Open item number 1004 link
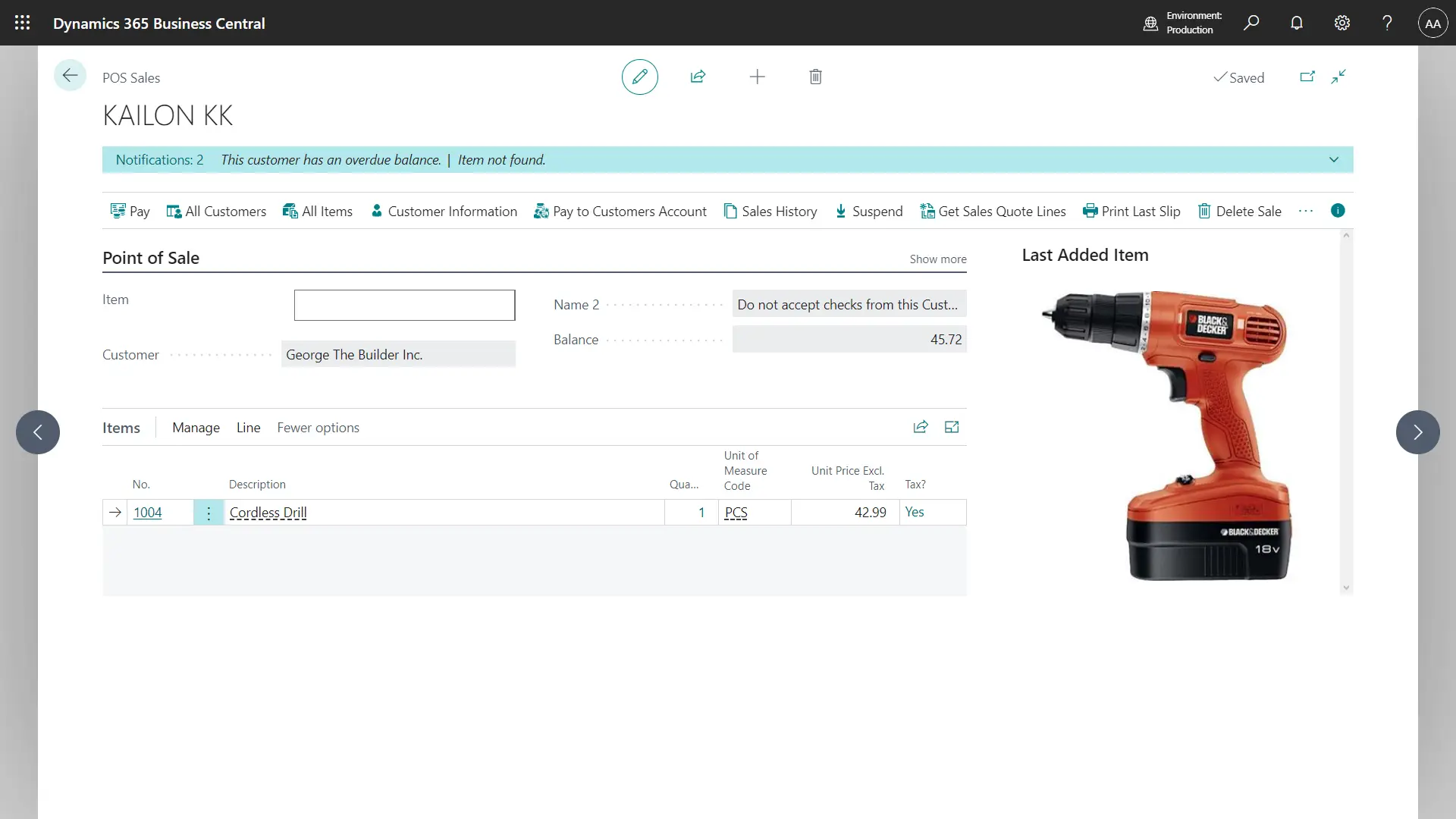 click(x=147, y=513)
